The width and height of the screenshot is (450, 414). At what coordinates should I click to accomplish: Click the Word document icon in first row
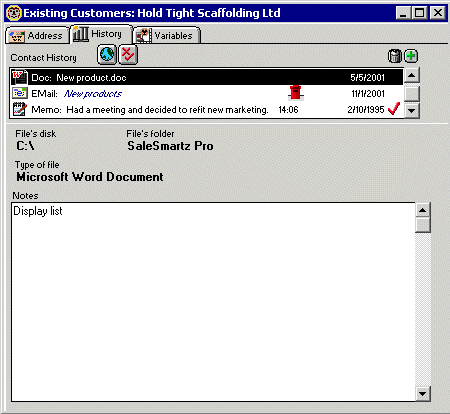point(19,77)
